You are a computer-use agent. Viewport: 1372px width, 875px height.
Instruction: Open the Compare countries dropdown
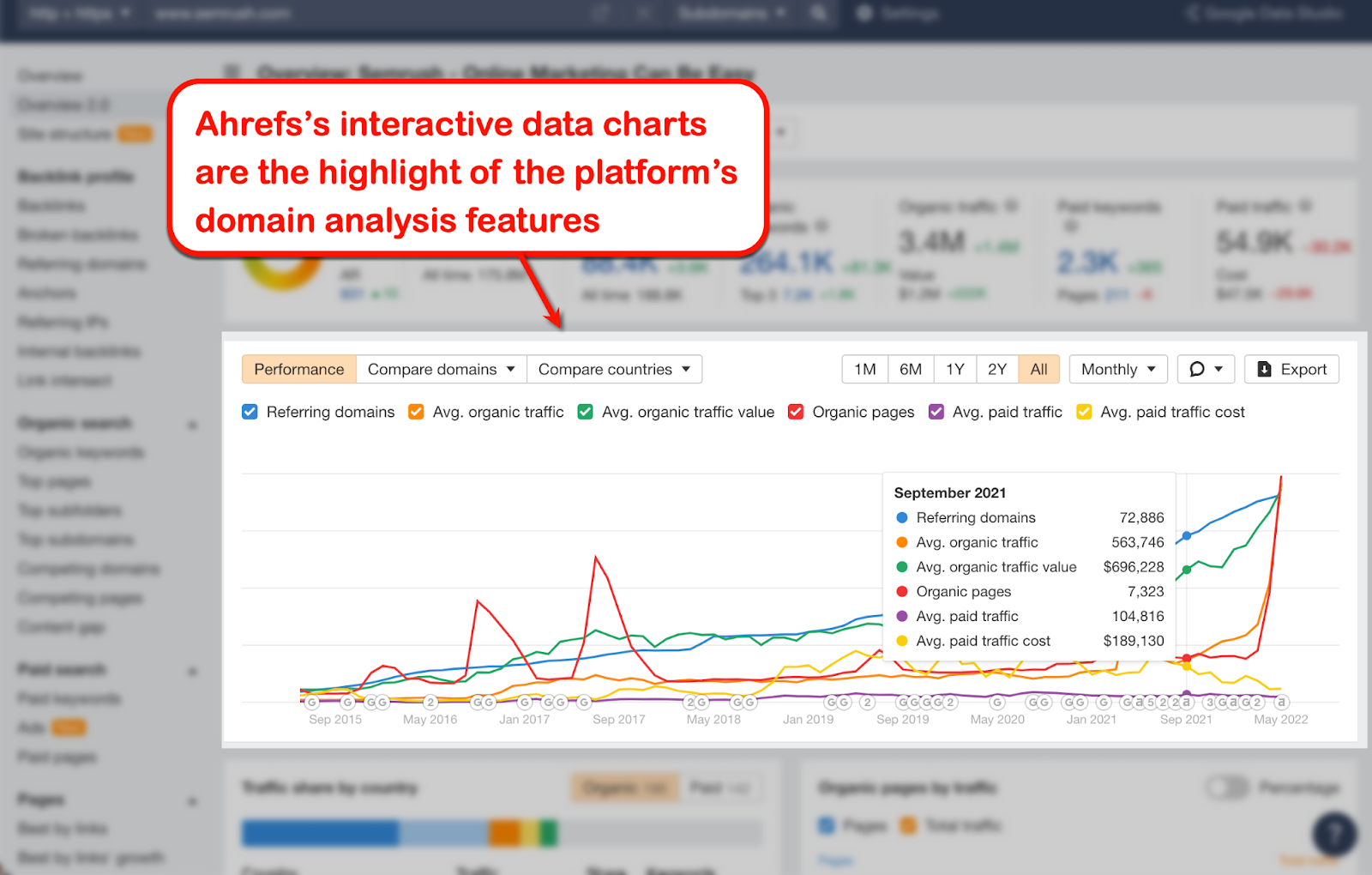(x=615, y=369)
